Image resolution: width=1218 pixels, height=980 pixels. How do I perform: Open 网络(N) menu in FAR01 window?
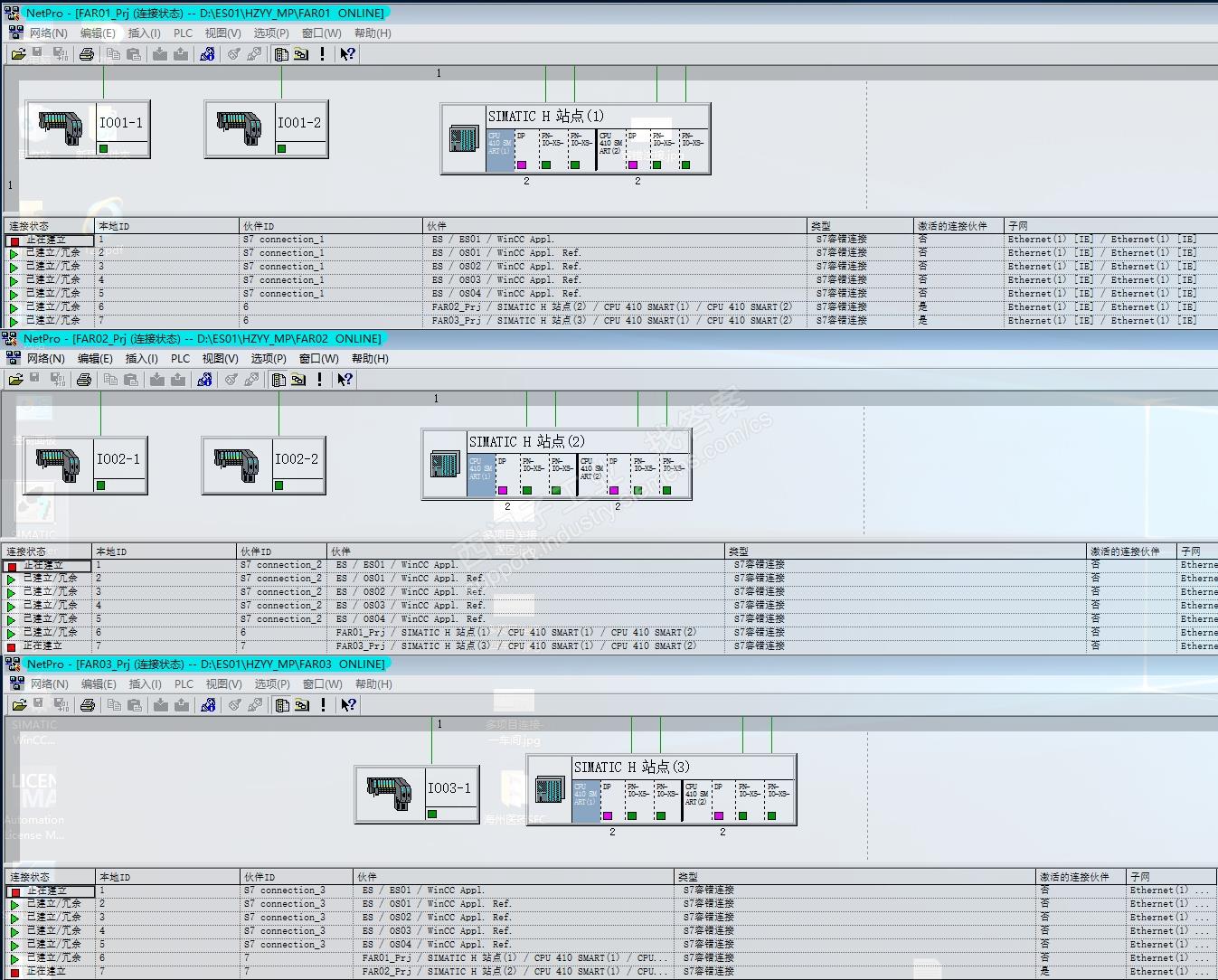pos(49,33)
